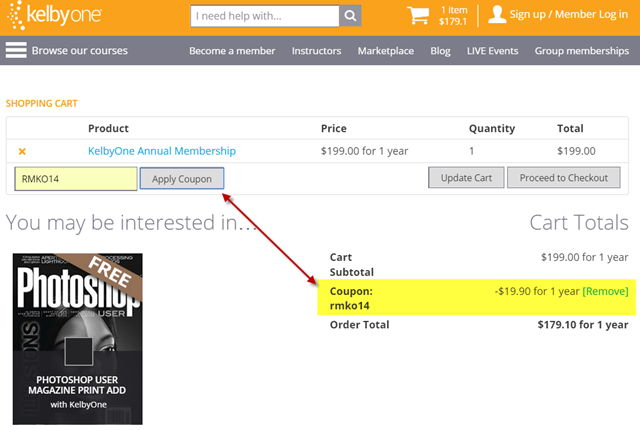The height and width of the screenshot is (430, 640).
Task: Open the Instructors menu item
Action: (318, 51)
